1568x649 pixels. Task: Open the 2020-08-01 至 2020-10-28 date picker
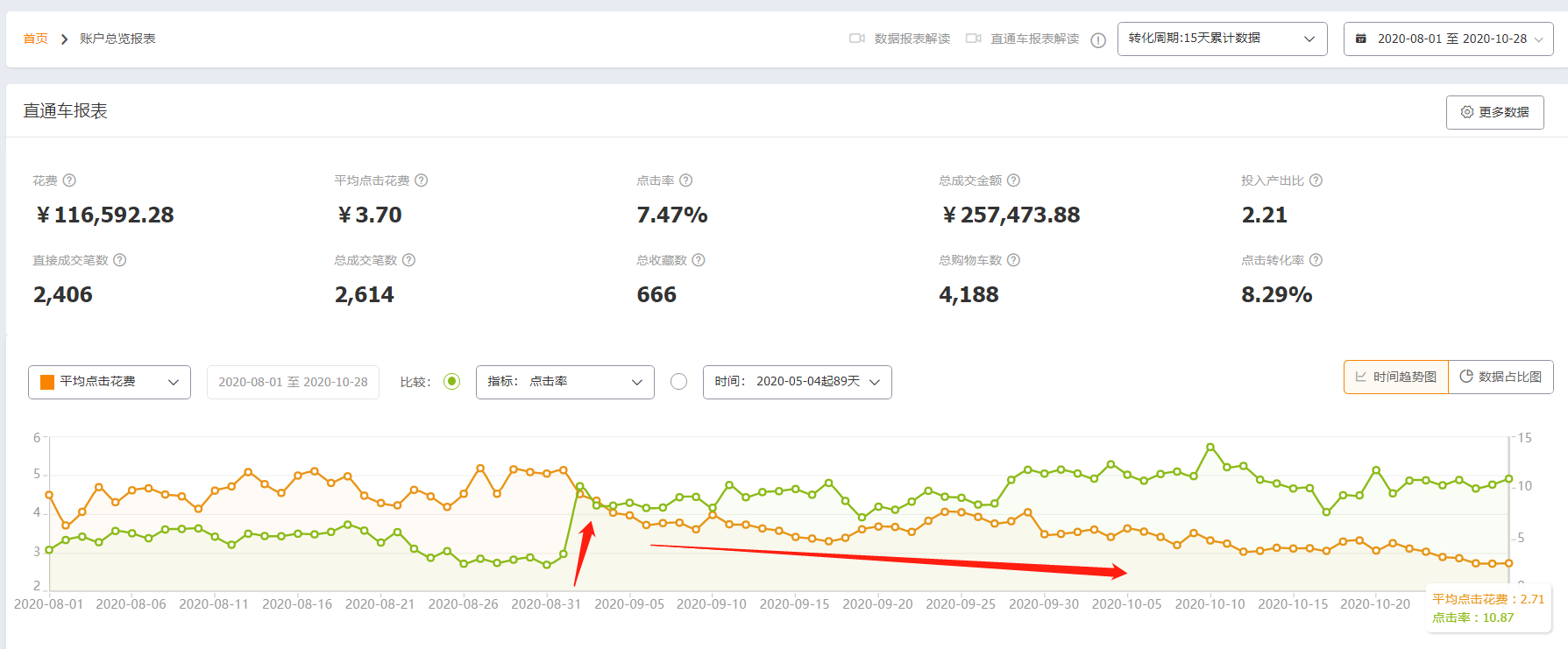click(x=1448, y=39)
